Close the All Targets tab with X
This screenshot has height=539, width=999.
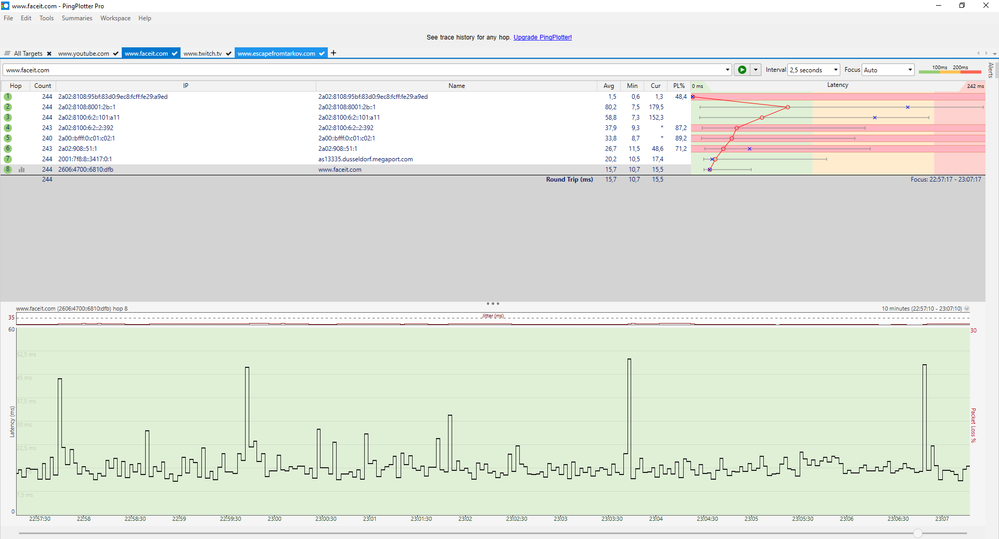[x=49, y=54]
